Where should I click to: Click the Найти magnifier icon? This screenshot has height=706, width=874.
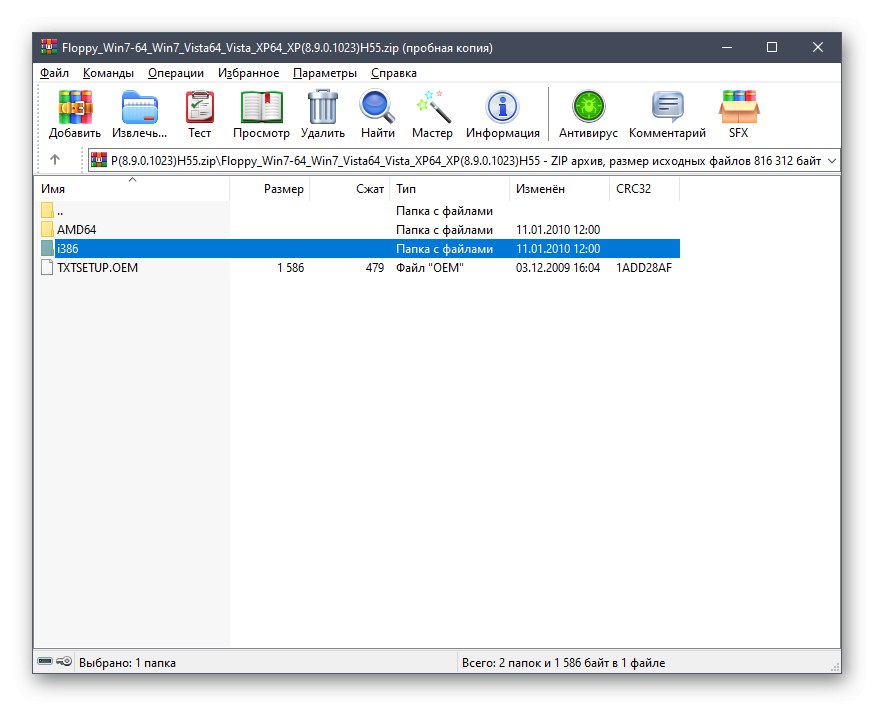(x=377, y=107)
